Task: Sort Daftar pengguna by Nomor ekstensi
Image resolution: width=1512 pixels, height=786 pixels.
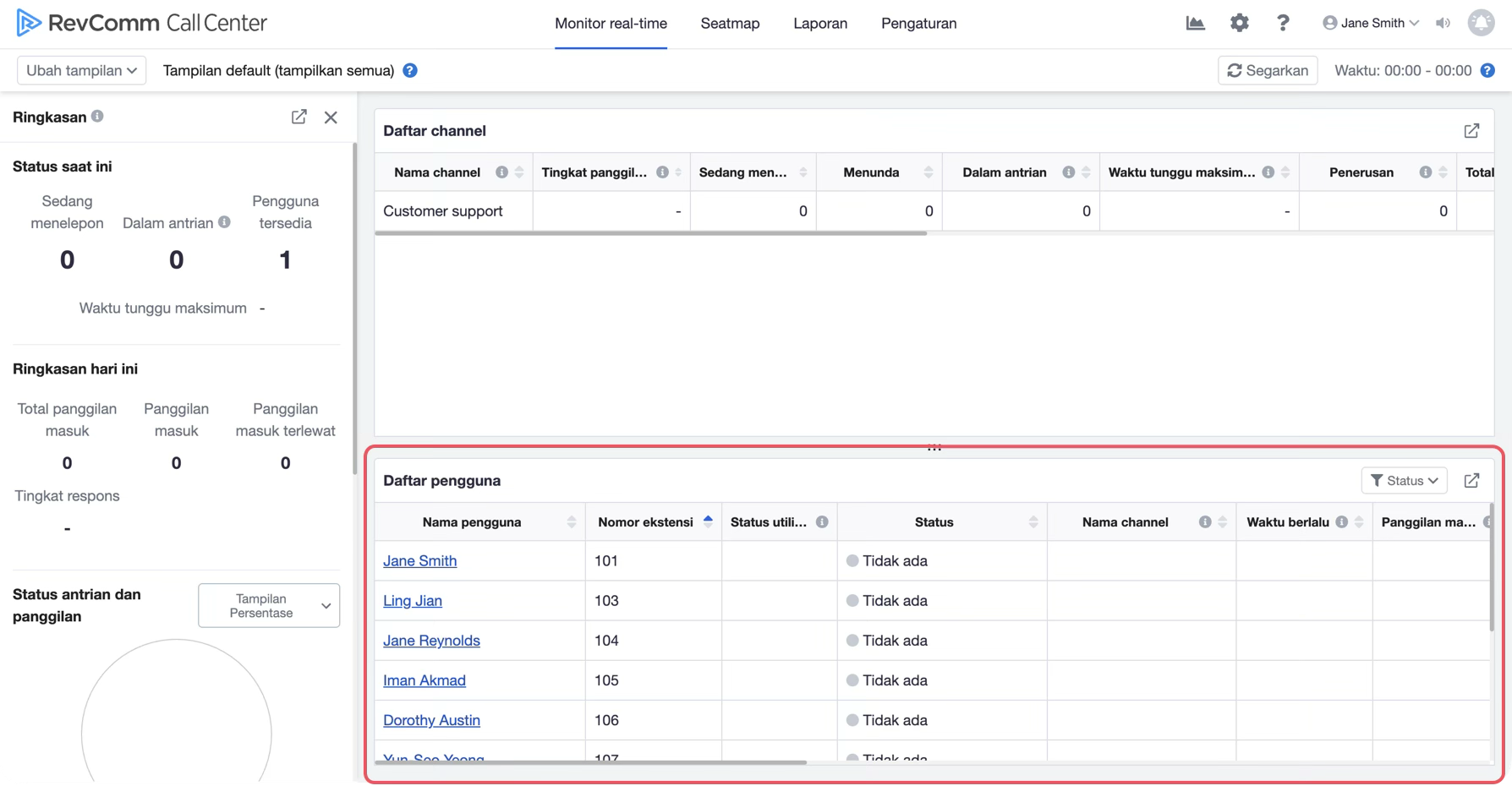Action: pos(708,522)
